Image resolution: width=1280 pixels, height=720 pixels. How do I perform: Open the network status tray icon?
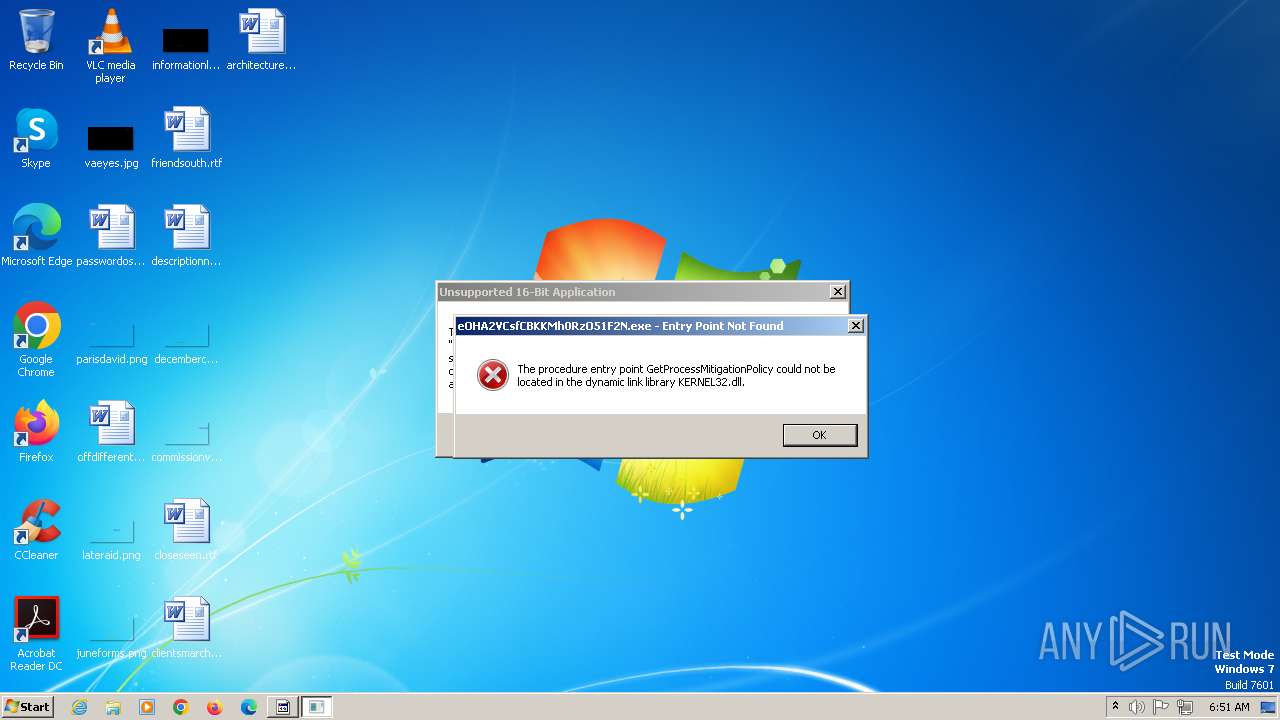pos(1185,707)
